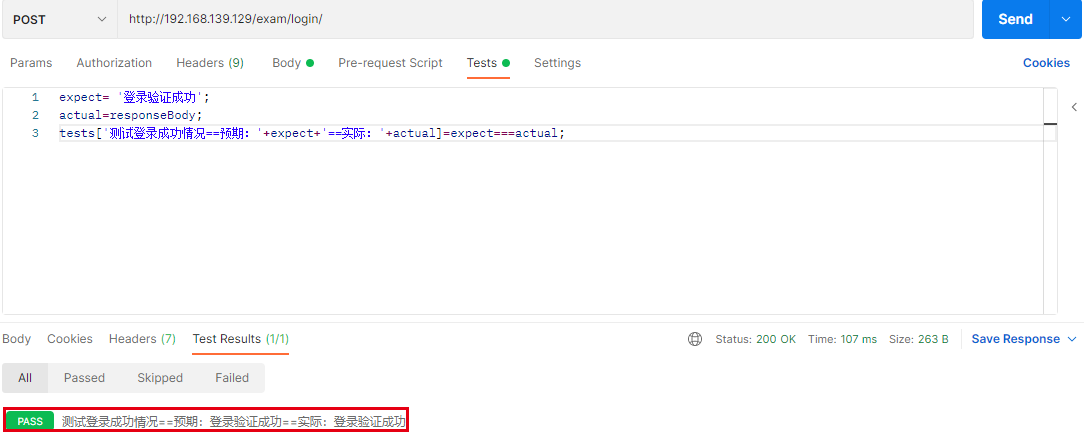Place cursor on script line 1 expect

coord(134,98)
